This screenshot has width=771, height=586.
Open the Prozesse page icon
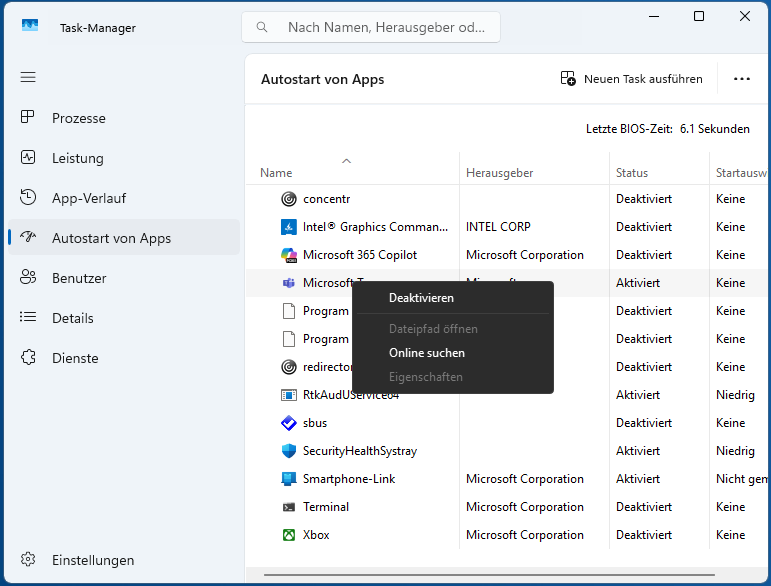coord(28,117)
